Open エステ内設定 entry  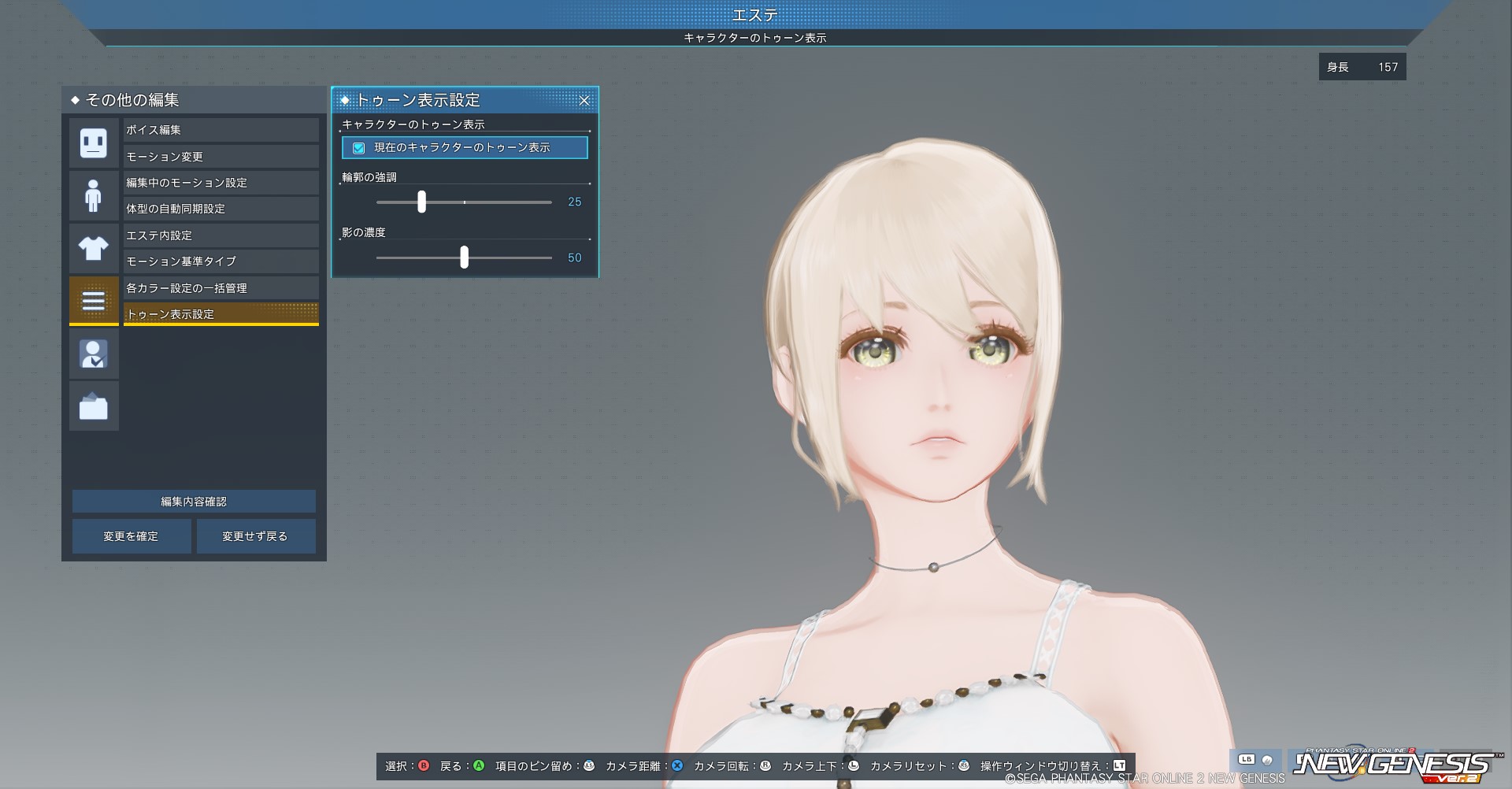tap(221, 235)
